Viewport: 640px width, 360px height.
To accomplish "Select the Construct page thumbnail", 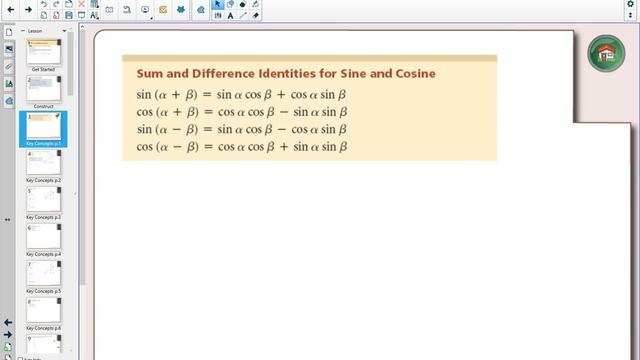I will coord(44,89).
